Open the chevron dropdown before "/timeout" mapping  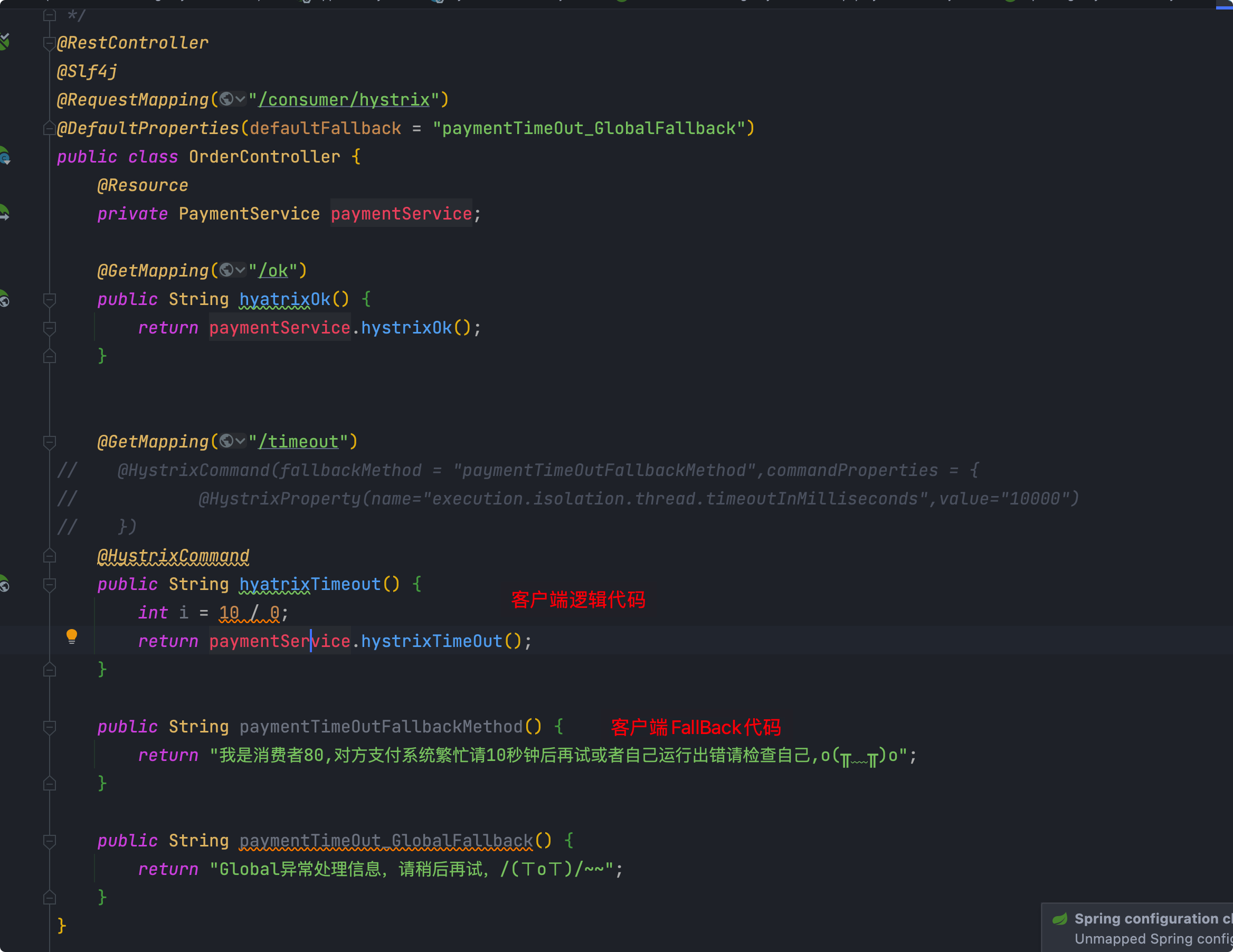(x=241, y=441)
